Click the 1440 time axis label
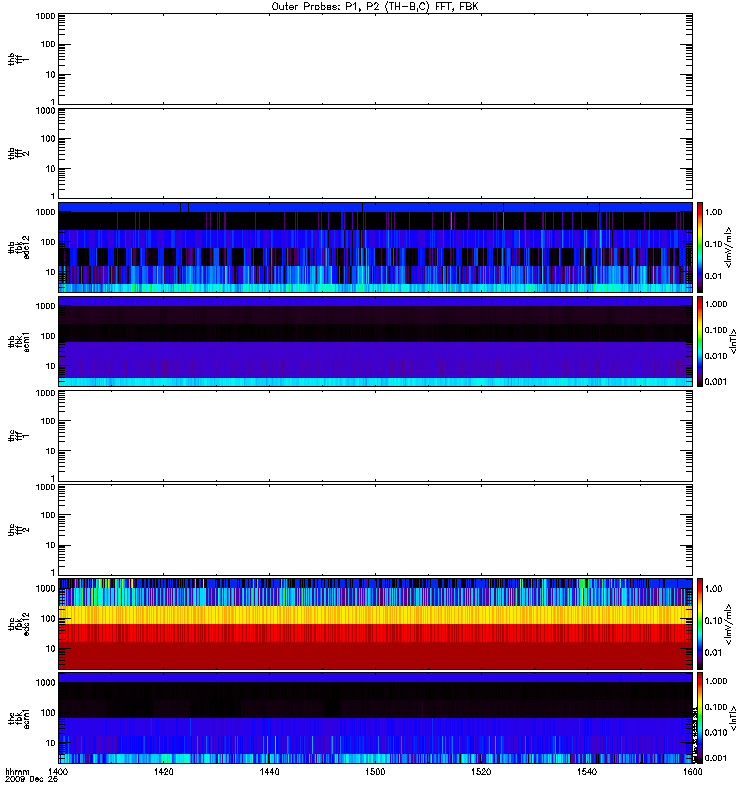This screenshot has height=800, width=750. (269, 771)
